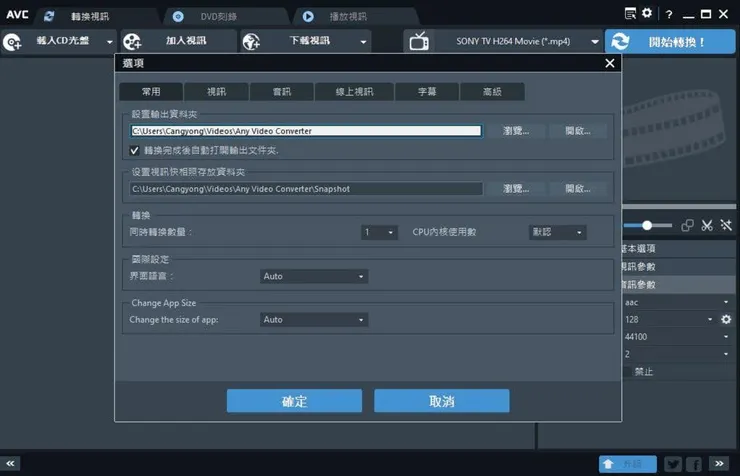740x476 pixels.
Task: Switch to 高級 tab
Action: (492, 92)
